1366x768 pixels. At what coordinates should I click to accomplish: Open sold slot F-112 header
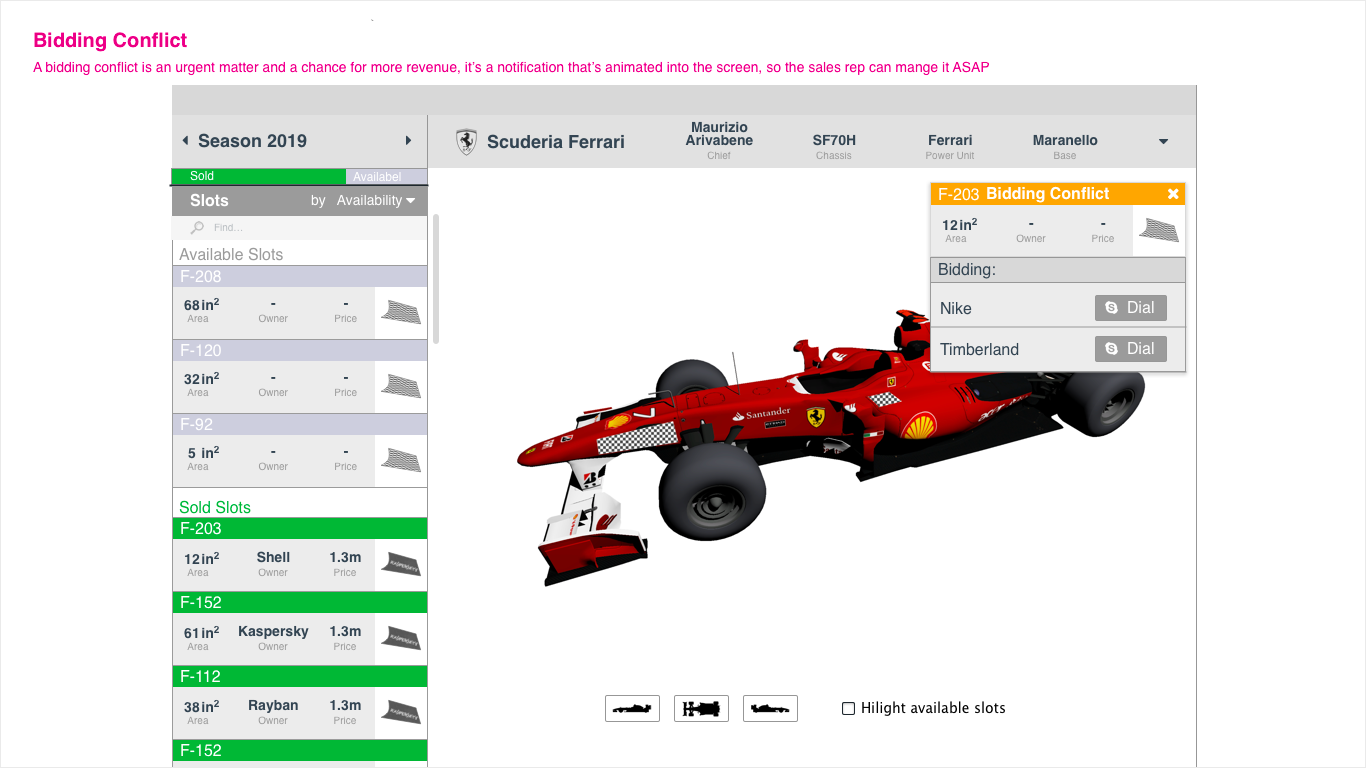coord(300,676)
